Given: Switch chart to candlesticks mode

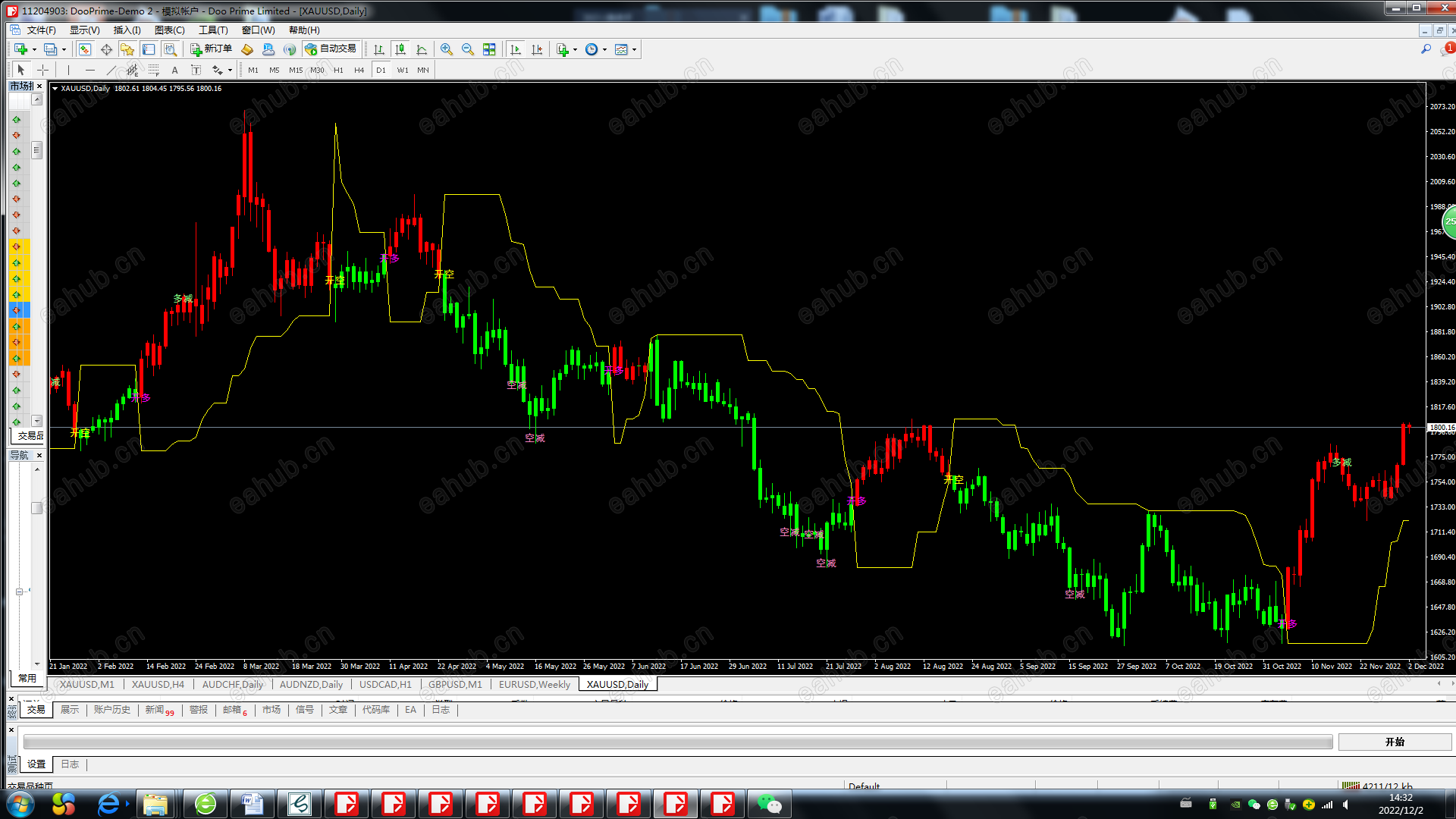Looking at the screenshot, I should coord(400,49).
